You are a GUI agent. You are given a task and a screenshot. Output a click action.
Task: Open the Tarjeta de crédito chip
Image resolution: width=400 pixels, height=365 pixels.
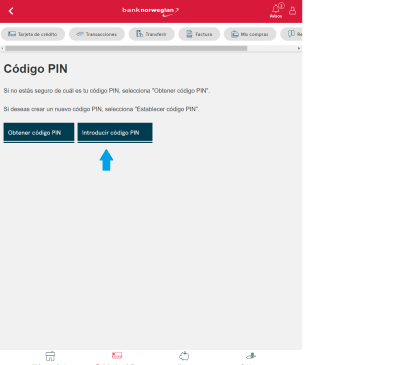(x=33, y=34)
